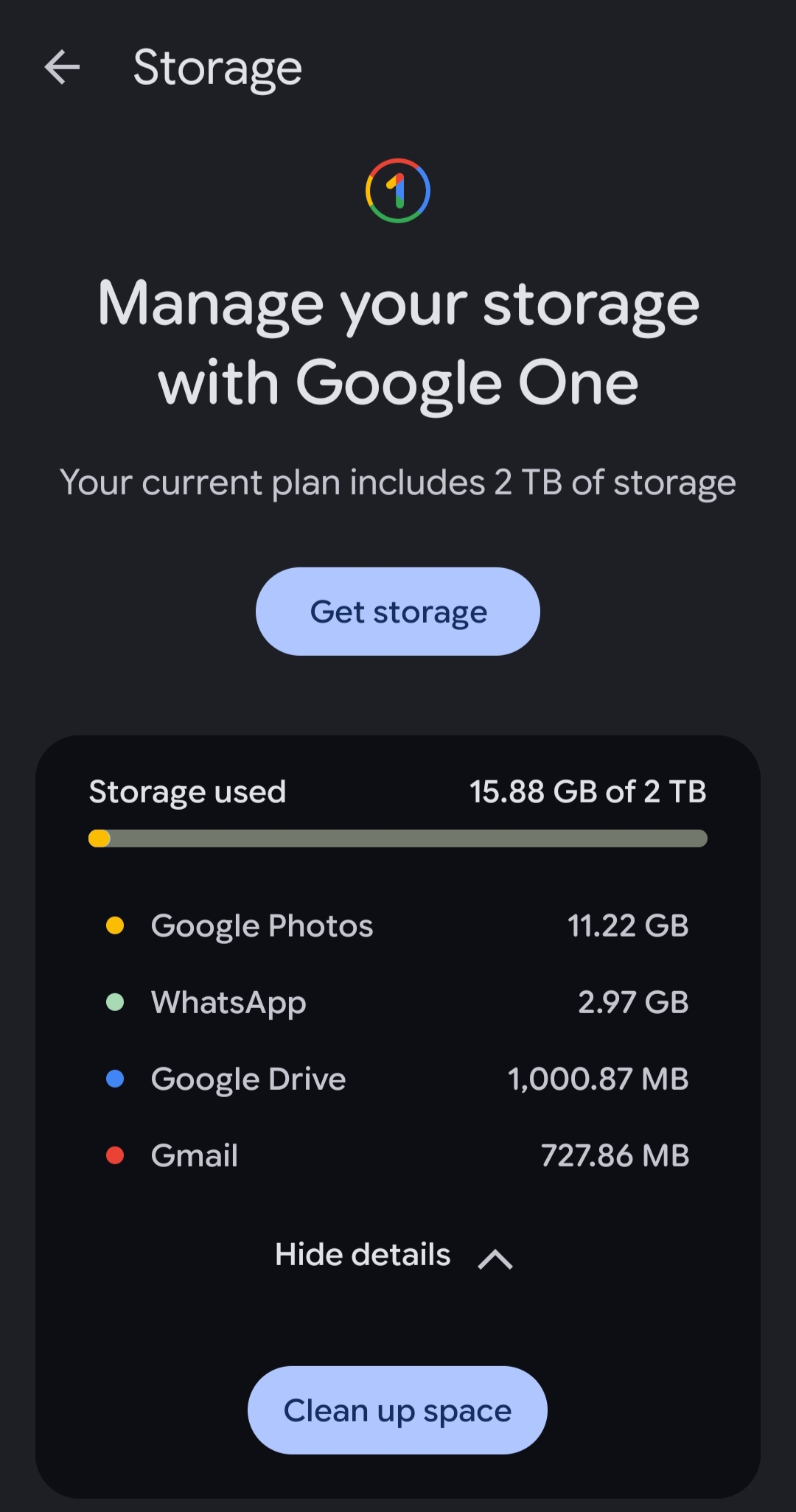Click the green WhatsApp dot
Screen dimensions: 796x1512
pyautogui.click(x=115, y=1002)
